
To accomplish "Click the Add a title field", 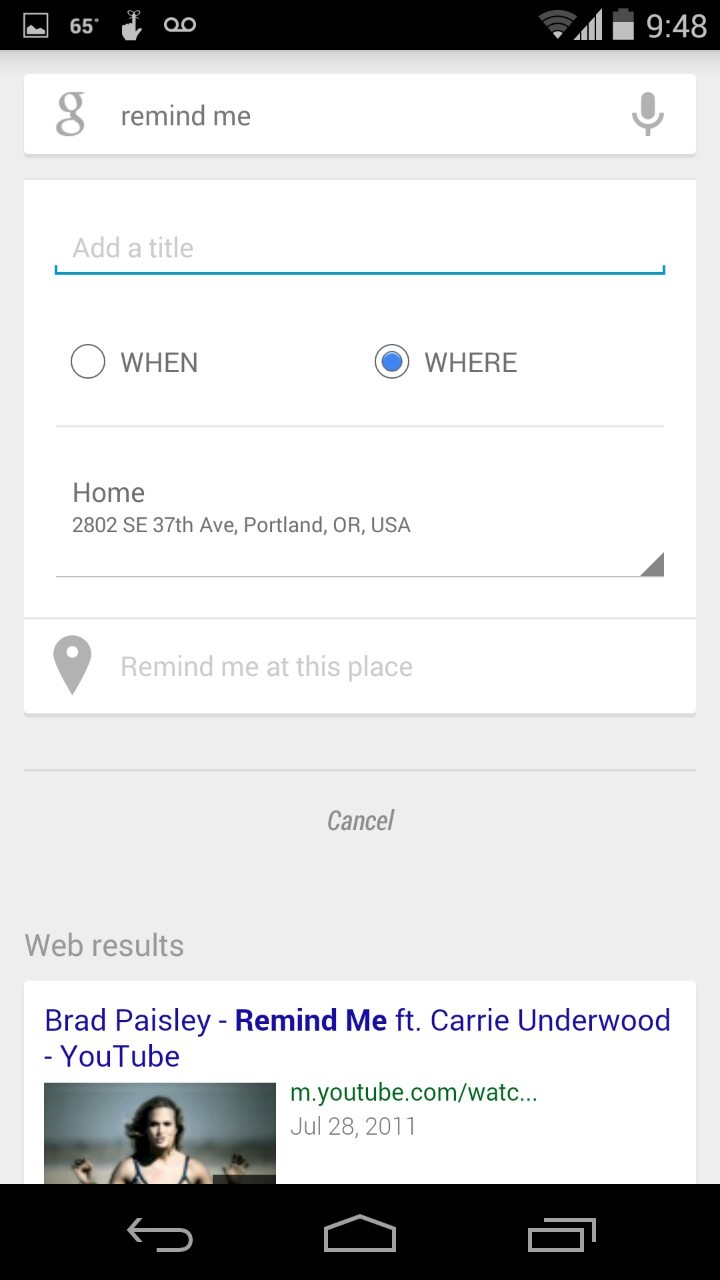I will 360,248.
